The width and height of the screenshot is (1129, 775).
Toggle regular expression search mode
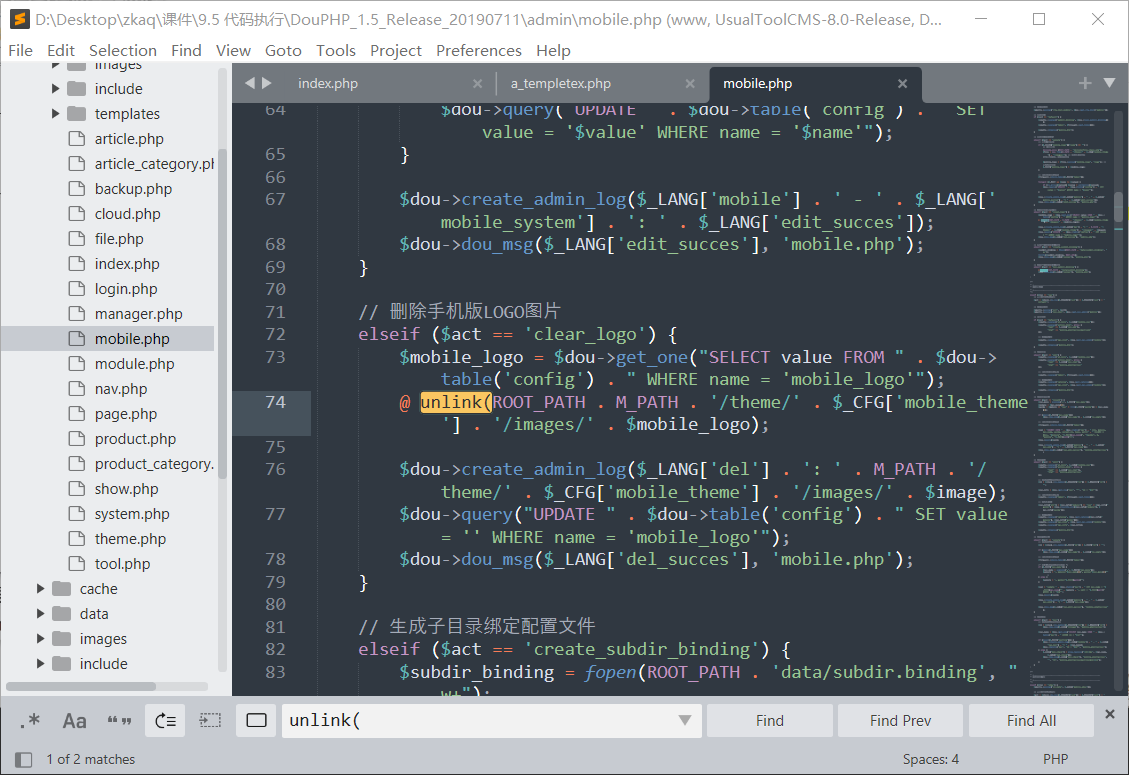pos(30,720)
